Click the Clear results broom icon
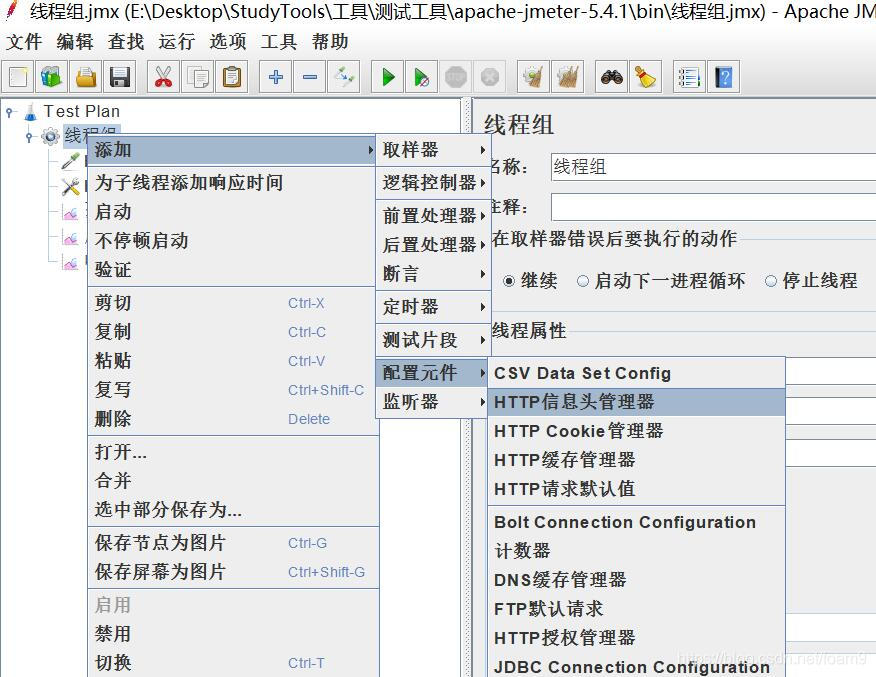876x677 pixels. pos(534,77)
